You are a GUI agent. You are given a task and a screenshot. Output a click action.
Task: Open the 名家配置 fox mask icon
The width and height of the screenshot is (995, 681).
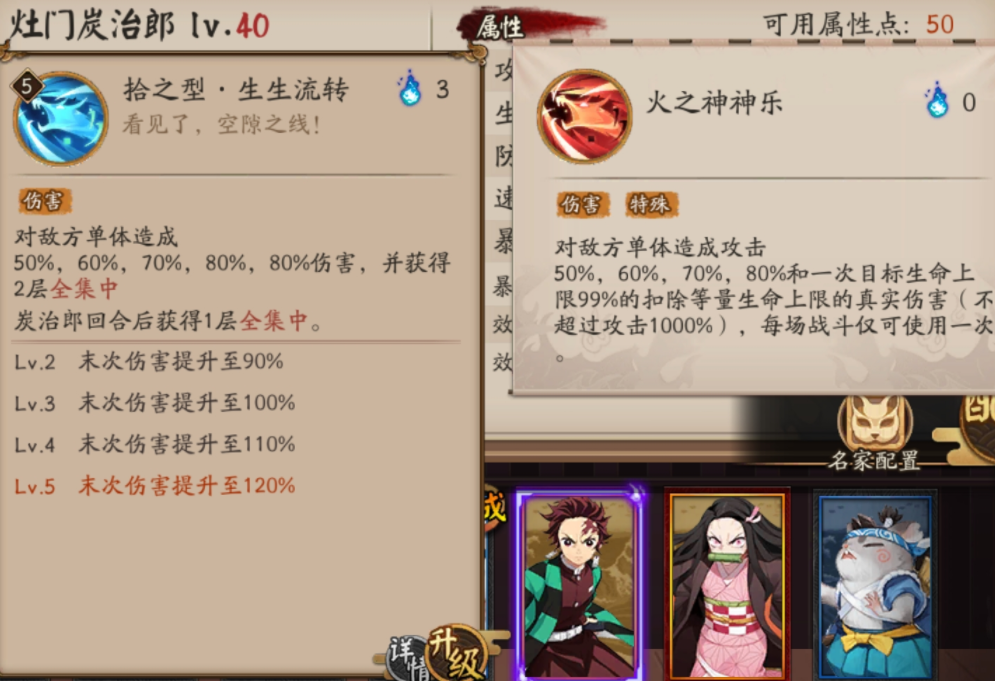pyautogui.click(x=874, y=421)
